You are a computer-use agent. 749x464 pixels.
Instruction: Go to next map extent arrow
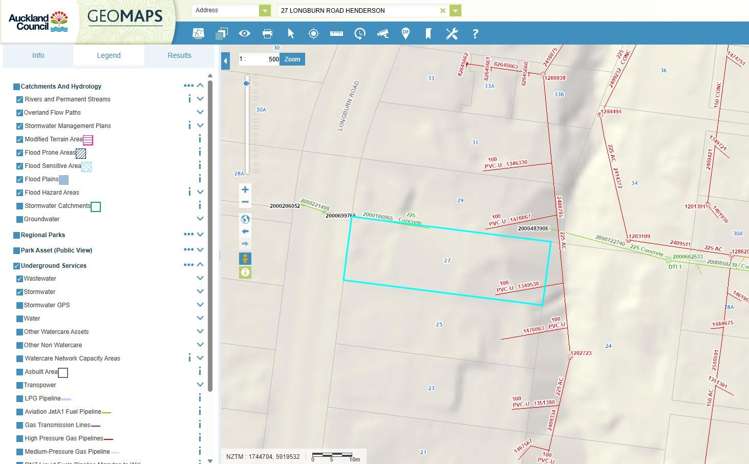click(x=245, y=244)
